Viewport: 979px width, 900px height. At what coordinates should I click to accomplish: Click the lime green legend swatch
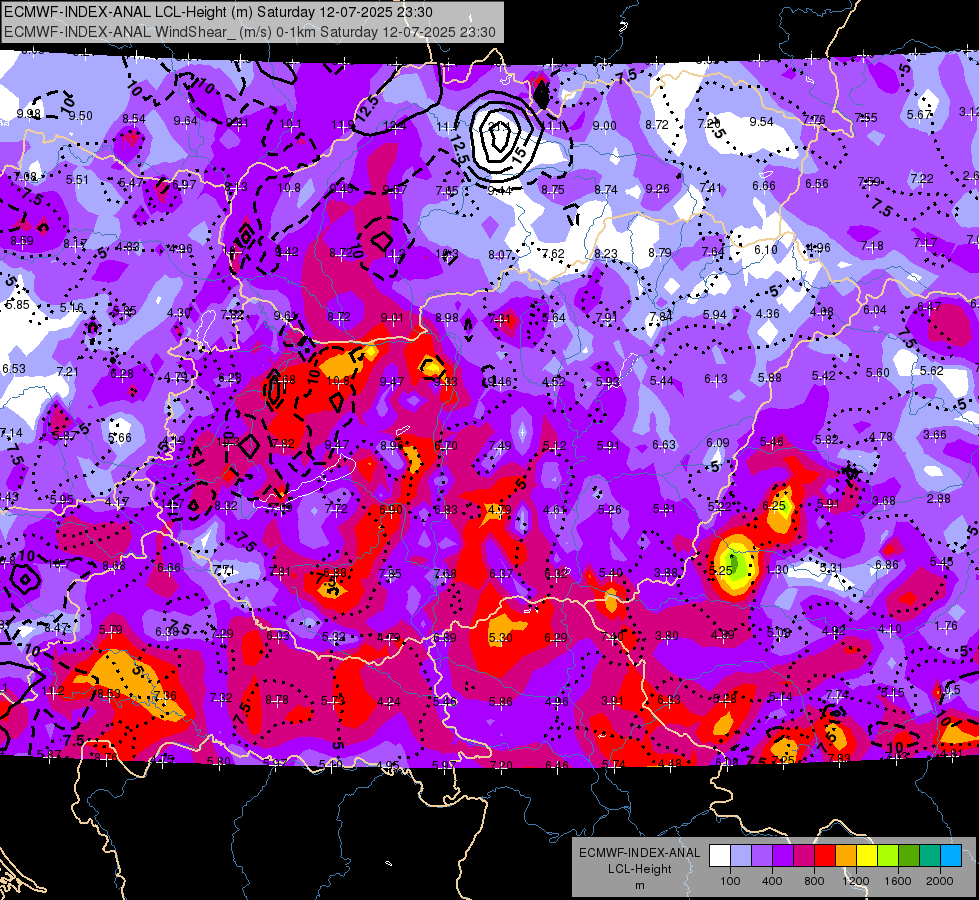coord(888,856)
